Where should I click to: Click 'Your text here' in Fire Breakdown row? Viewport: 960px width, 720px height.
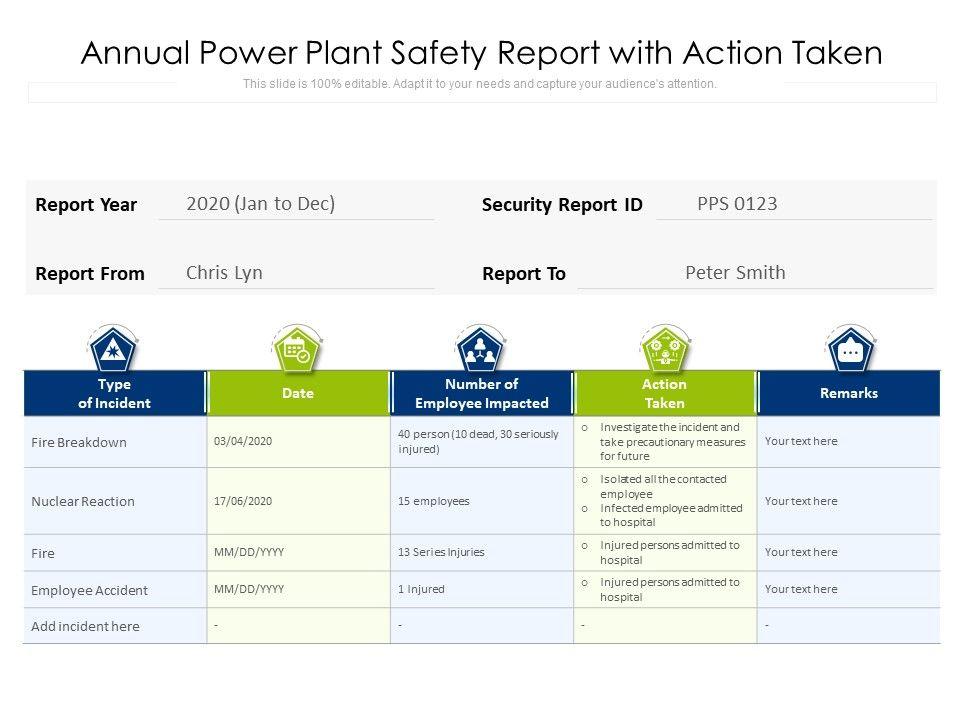tap(801, 441)
